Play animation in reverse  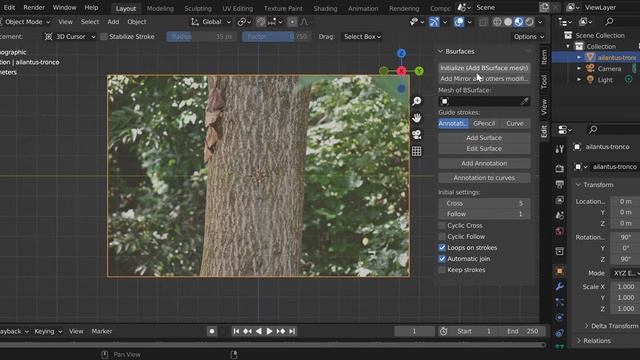258,331
